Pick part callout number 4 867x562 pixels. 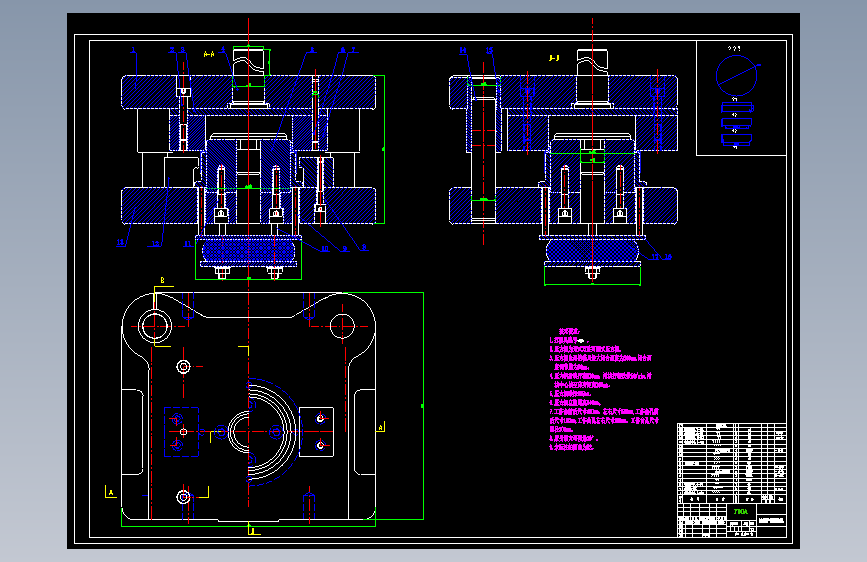[x=223, y=50]
